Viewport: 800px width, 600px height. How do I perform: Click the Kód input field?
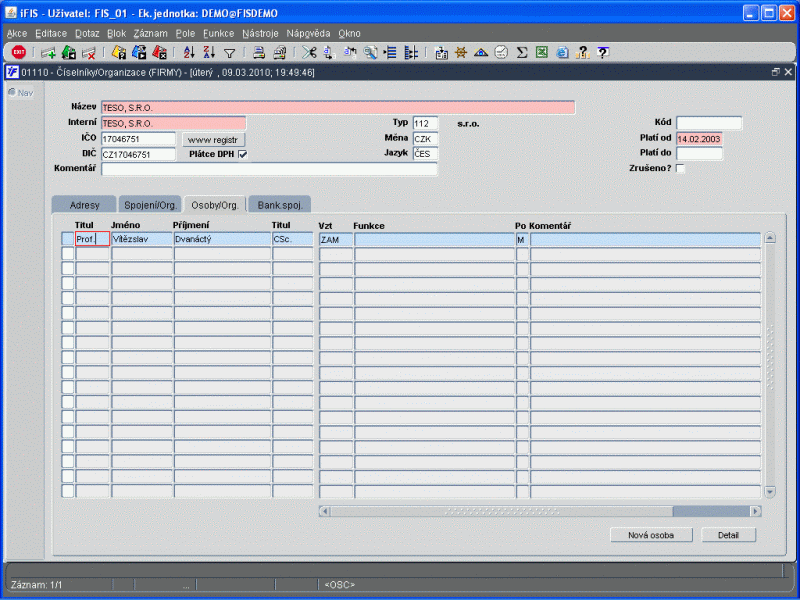709,122
